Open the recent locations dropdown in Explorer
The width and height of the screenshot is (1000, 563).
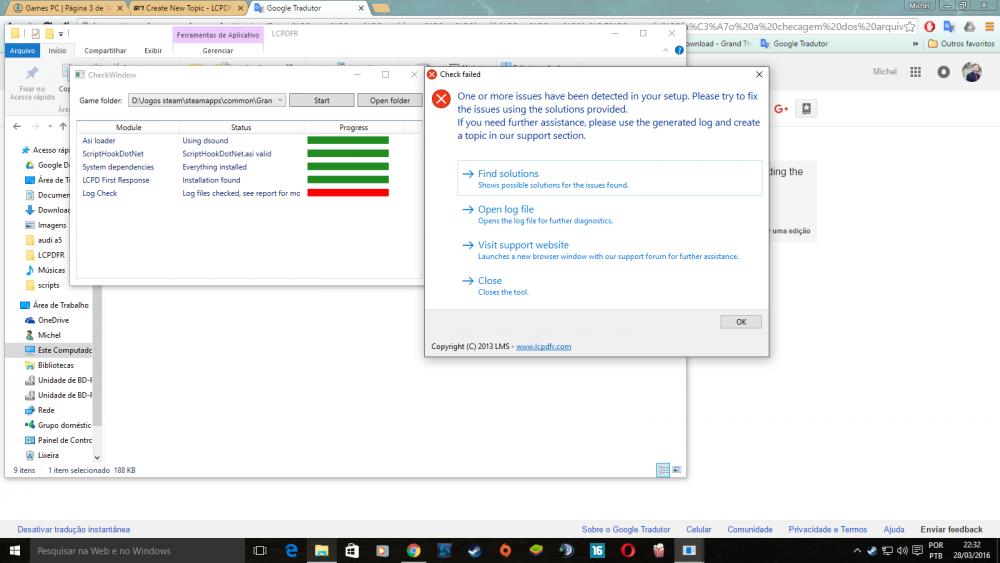click(x=50, y=126)
